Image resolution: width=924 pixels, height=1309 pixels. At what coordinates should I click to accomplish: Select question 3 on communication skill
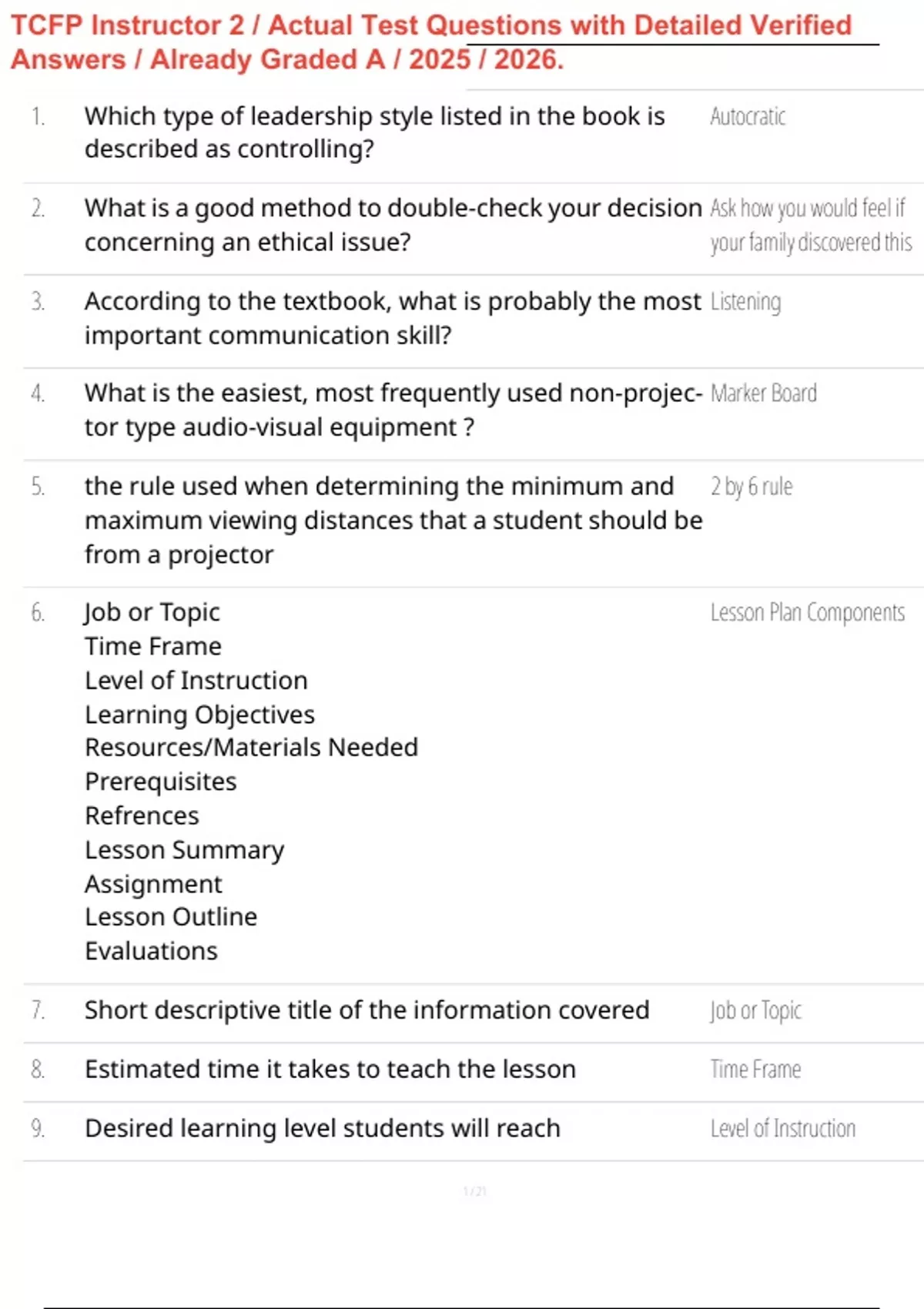point(393,318)
